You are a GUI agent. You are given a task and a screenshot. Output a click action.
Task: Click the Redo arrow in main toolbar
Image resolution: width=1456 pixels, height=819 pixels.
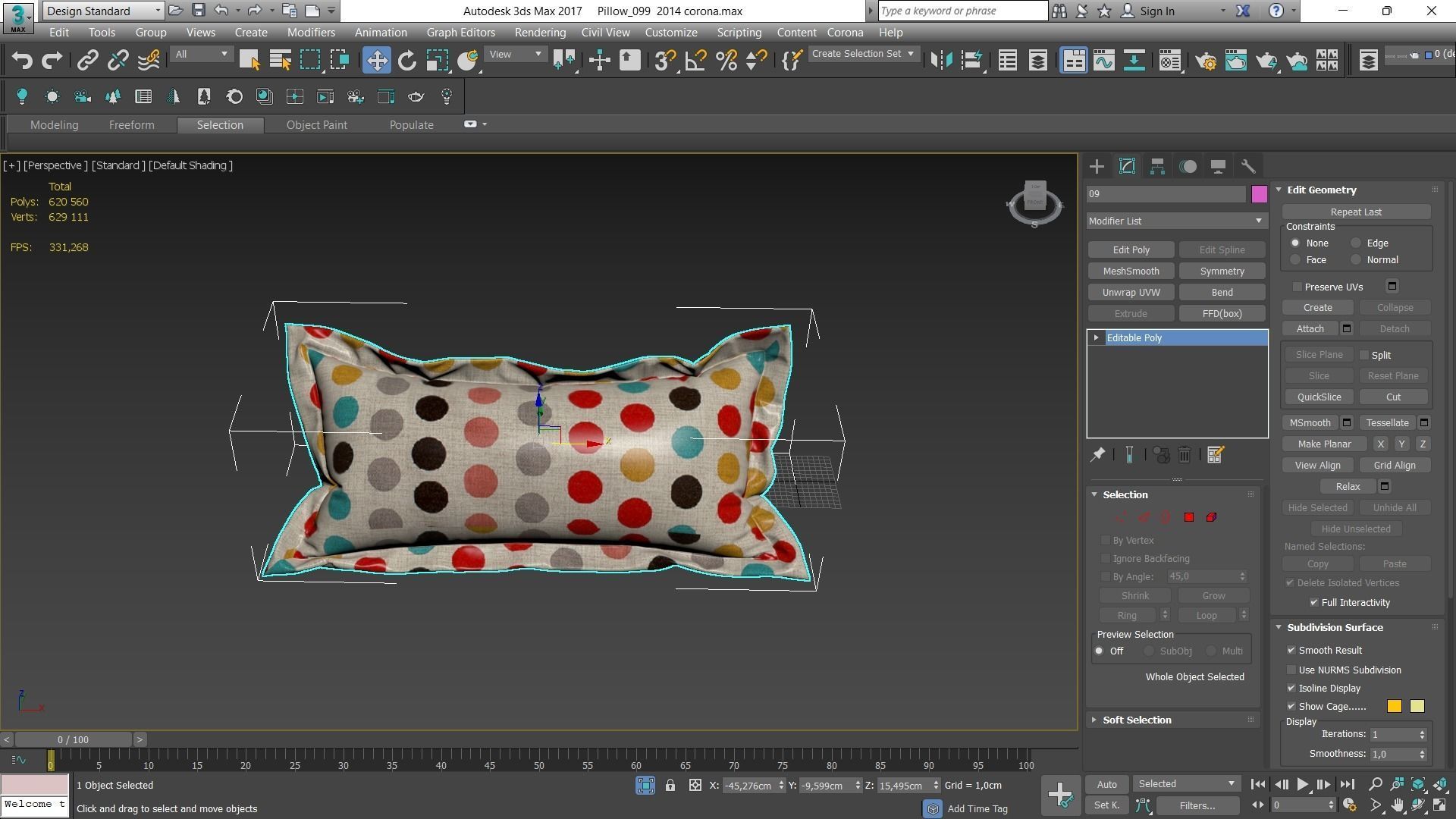[x=52, y=61]
